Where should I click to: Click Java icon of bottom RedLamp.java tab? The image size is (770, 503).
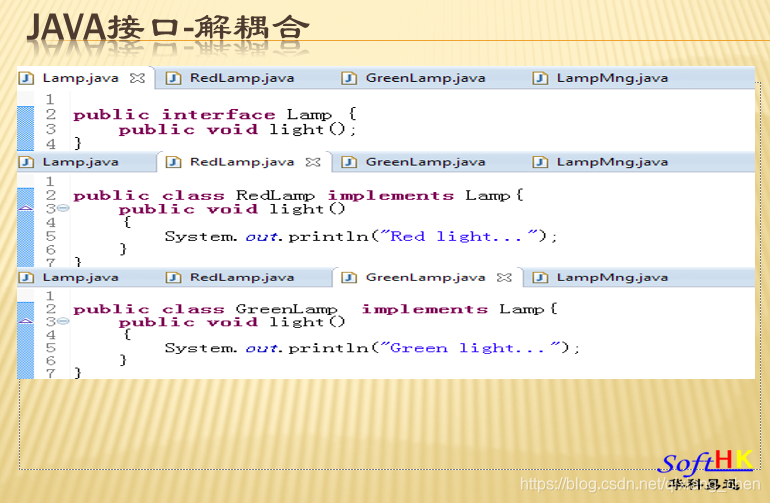pyautogui.click(x=173, y=278)
